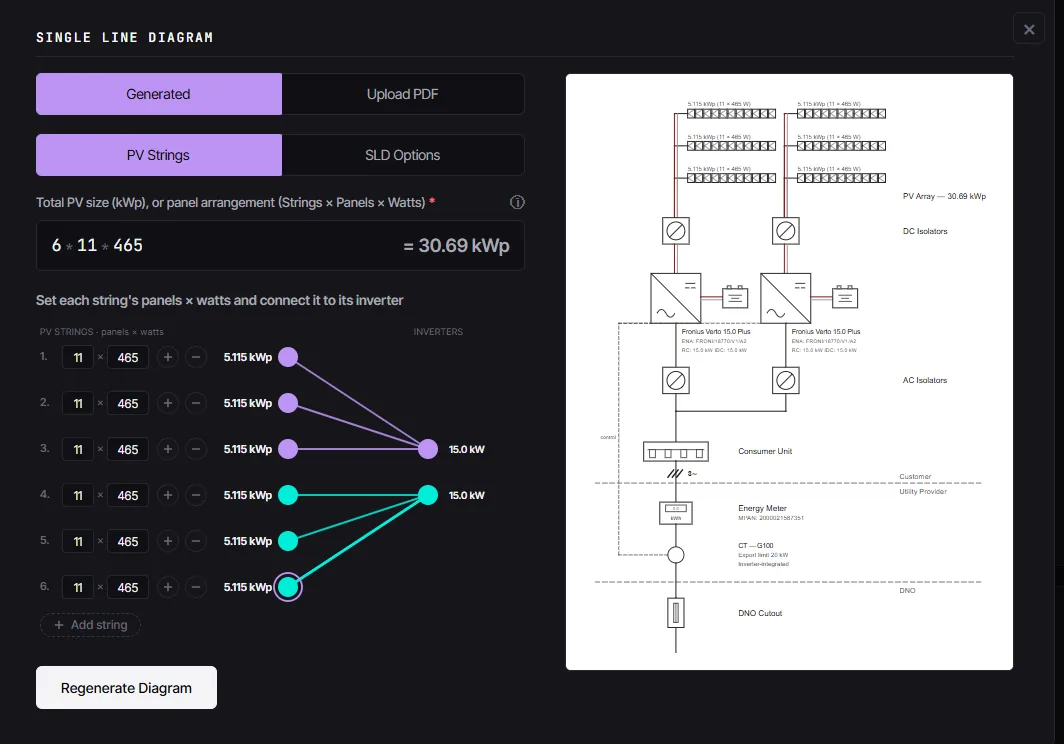Click the info icon beside Total PV size
1064x744 pixels.
(517, 202)
